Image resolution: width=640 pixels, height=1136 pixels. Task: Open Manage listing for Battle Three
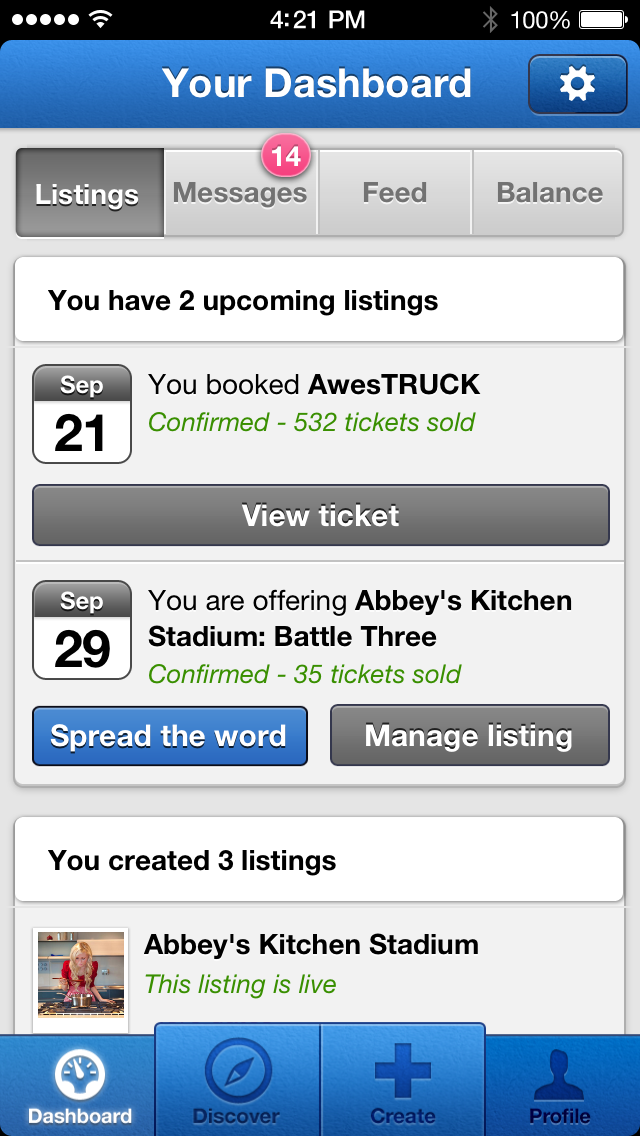(x=469, y=736)
